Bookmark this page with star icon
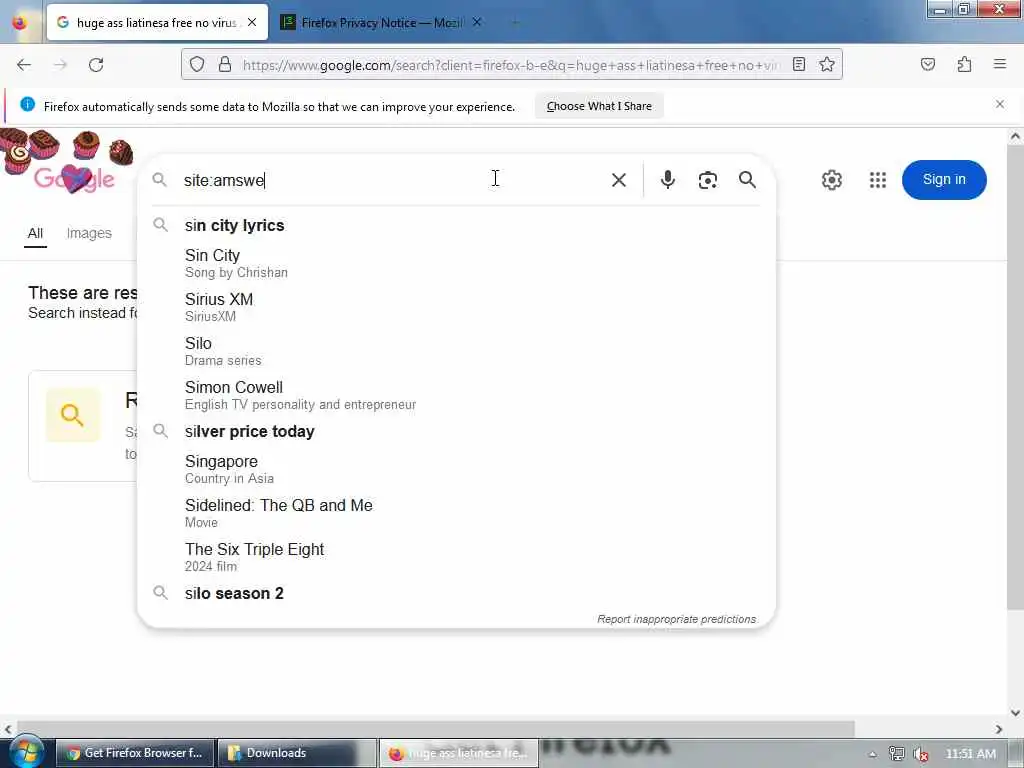This screenshot has width=1024, height=768. coord(827,64)
